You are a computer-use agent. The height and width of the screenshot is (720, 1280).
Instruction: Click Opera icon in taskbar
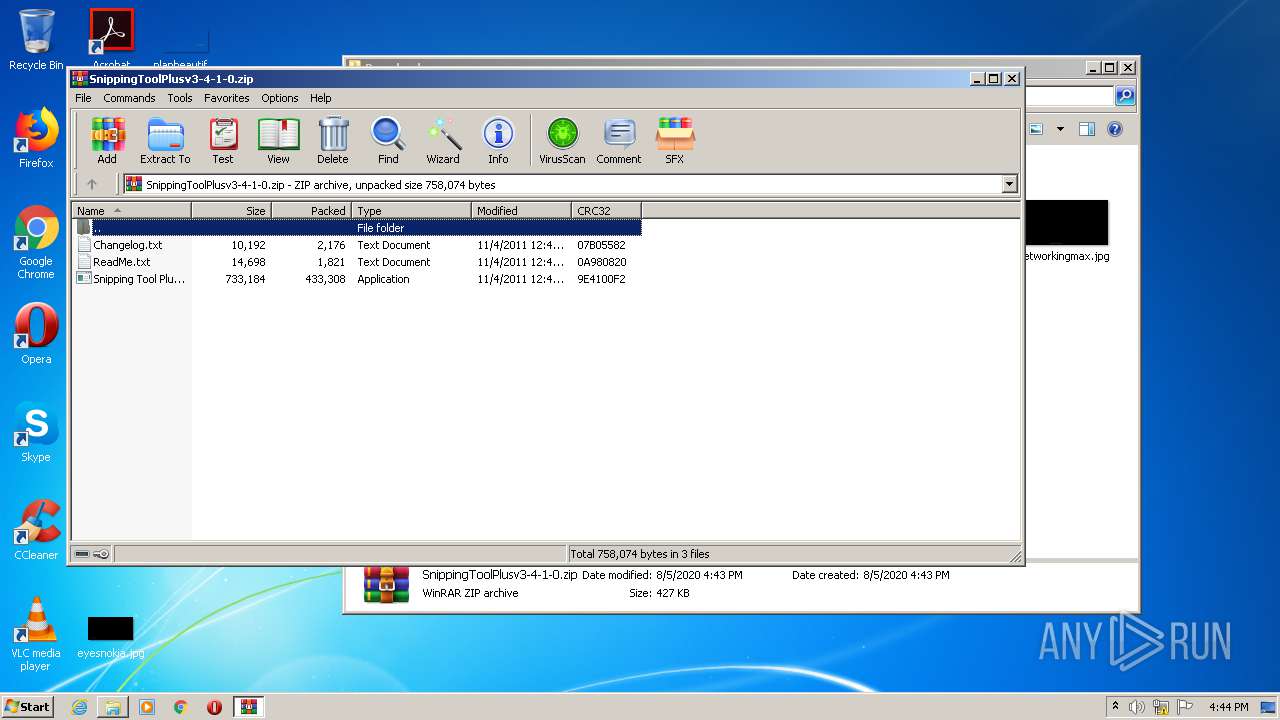click(x=214, y=707)
